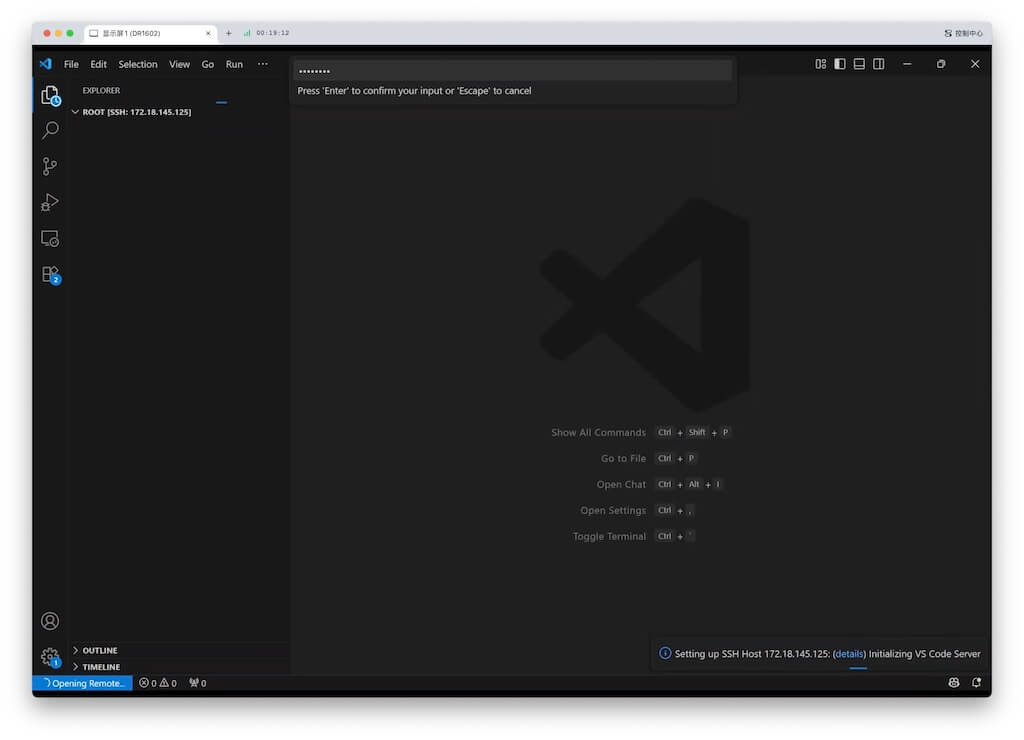Click the Opening Remote status bar button
The width and height of the screenshot is (1024, 740).
coord(83,683)
